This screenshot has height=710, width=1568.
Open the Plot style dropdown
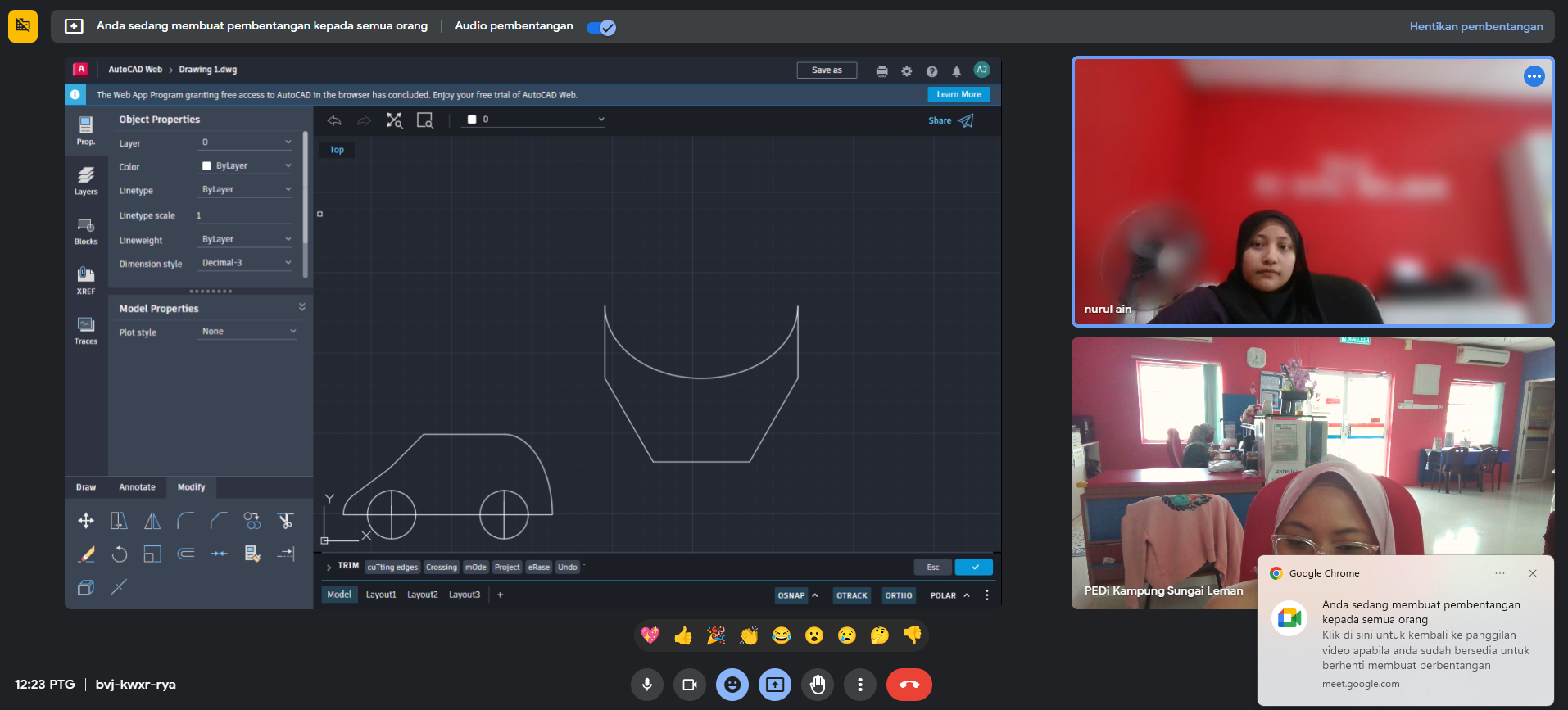[x=248, y=332]
